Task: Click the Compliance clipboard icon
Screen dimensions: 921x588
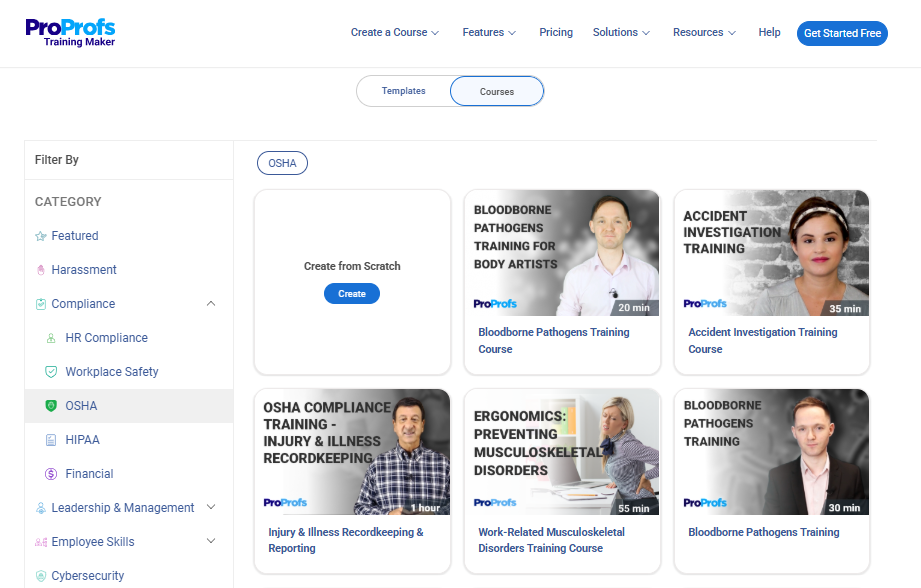Action: tap(41, 304)
